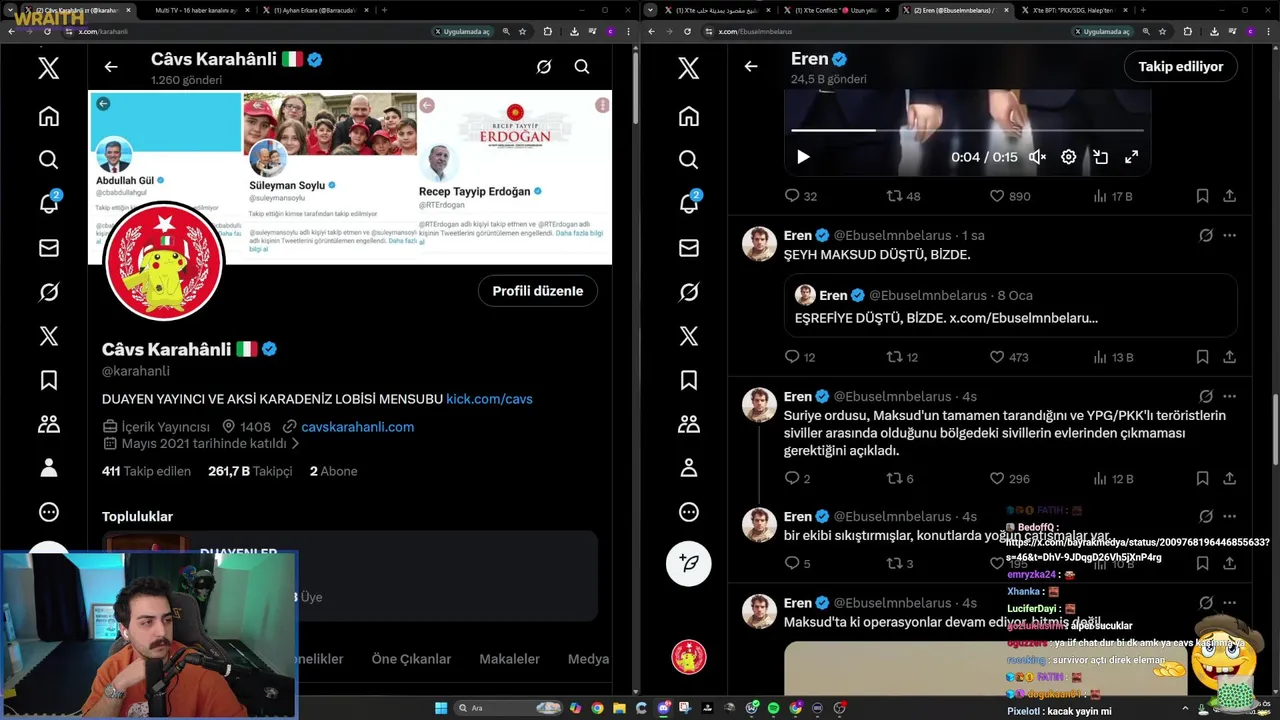Go back from Câvs Karahânli profile
Screen dimensions: 1280x720
click(x=111, y=67)
